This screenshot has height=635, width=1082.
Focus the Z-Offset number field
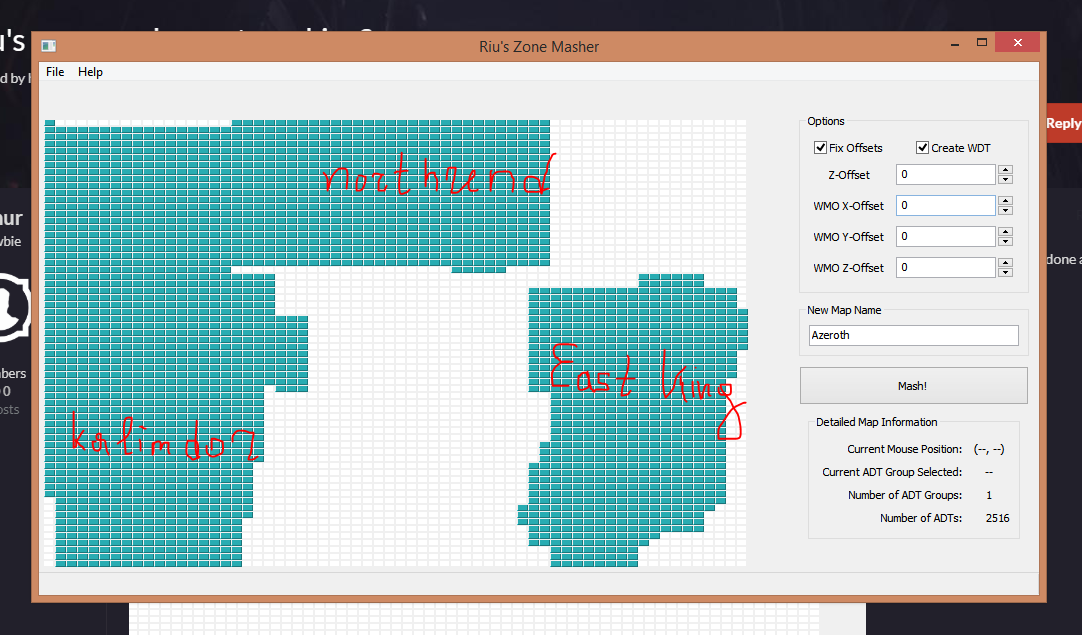point(945,175)
